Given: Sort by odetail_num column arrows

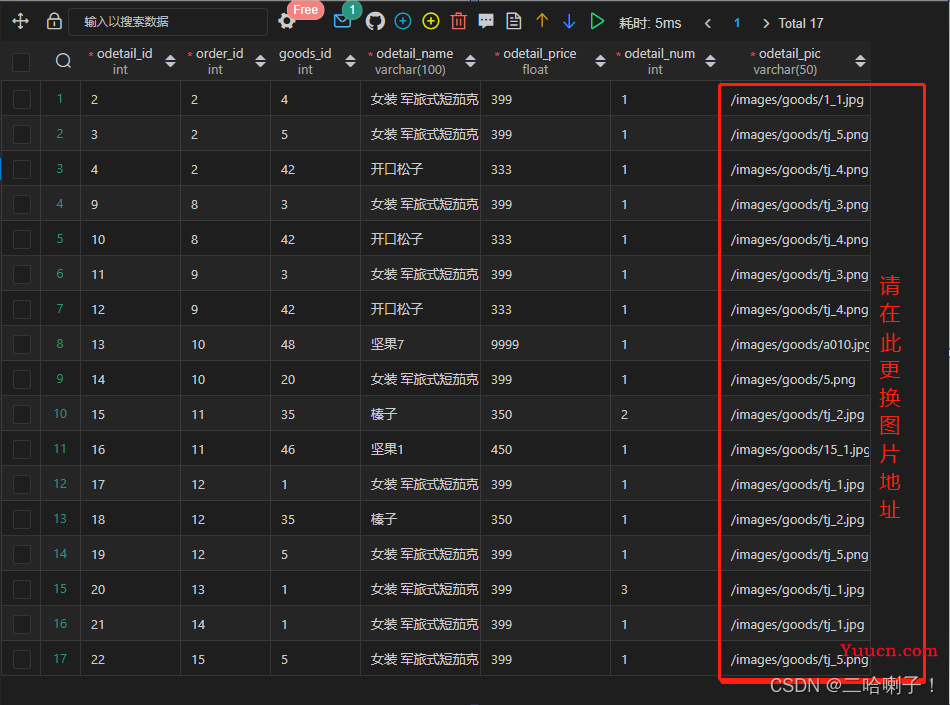Looking at the screenshot, I should click(x=711, y=61).
